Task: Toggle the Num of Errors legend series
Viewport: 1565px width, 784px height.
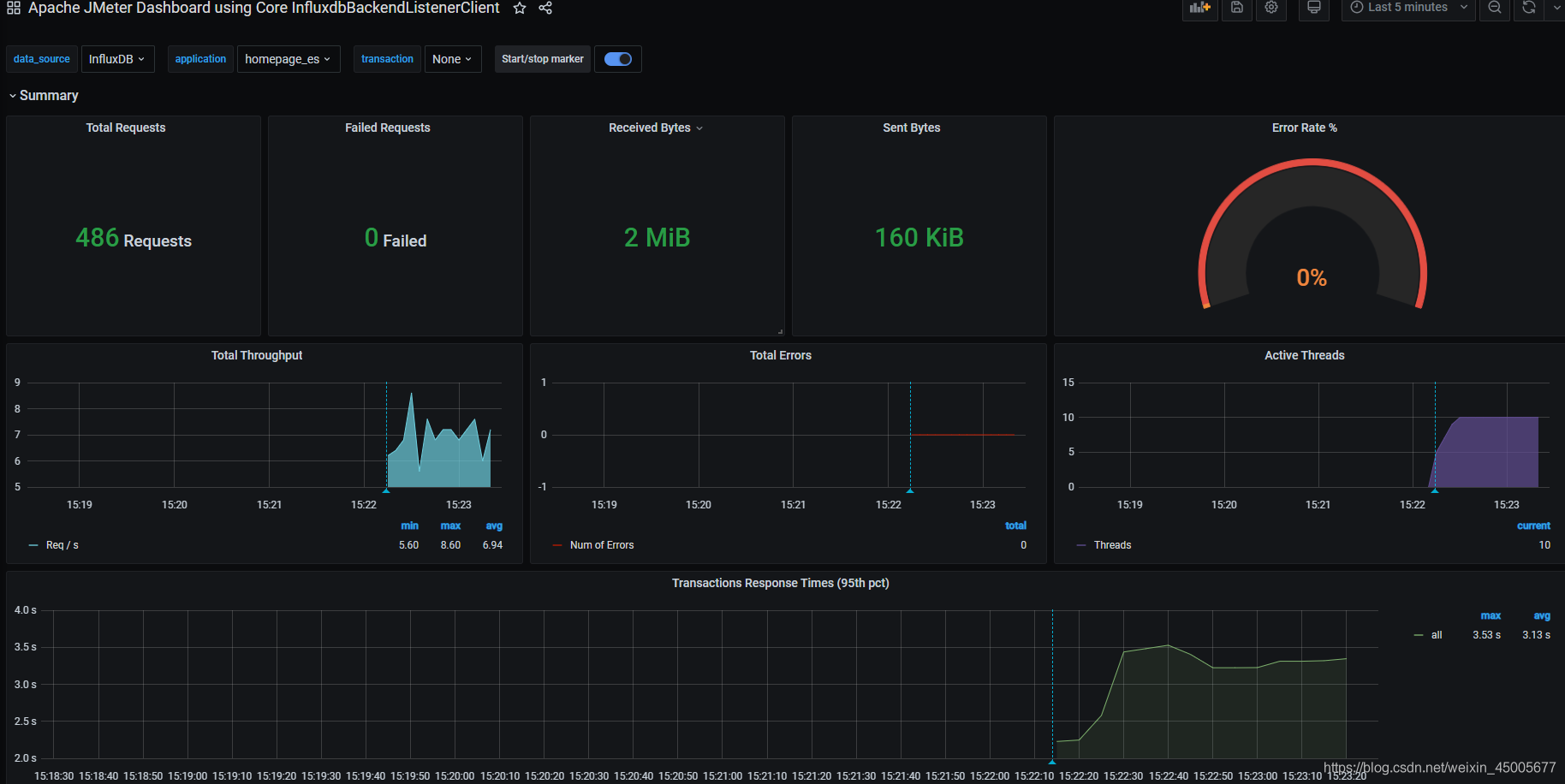Action: 602,545
